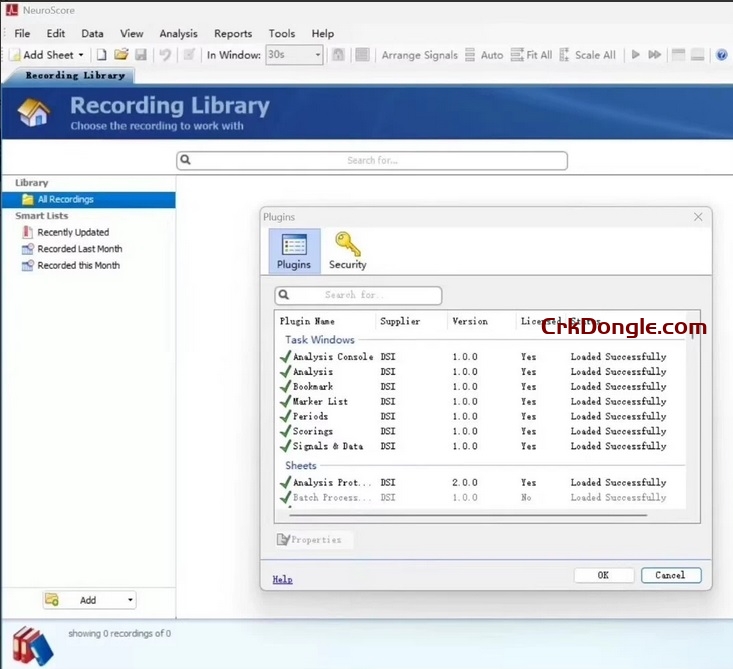Collapse the Task Windows group header
Viewport: 733px width, 669px height.
tap(320, 340)
